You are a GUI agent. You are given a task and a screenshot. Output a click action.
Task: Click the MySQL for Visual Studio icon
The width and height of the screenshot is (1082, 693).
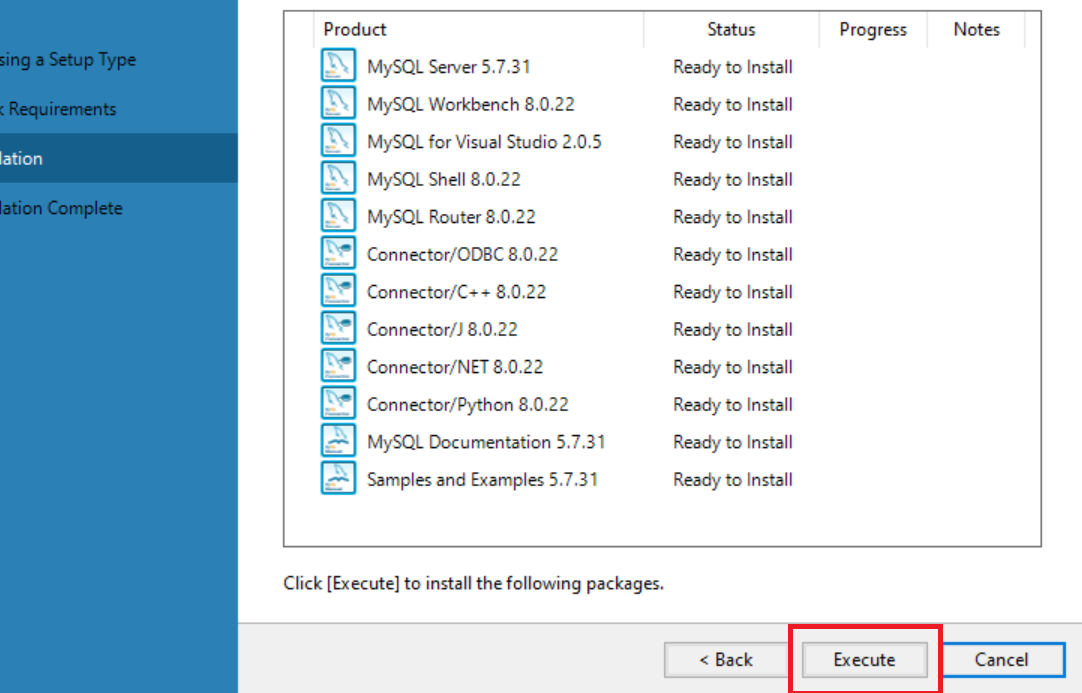[338, 140]
